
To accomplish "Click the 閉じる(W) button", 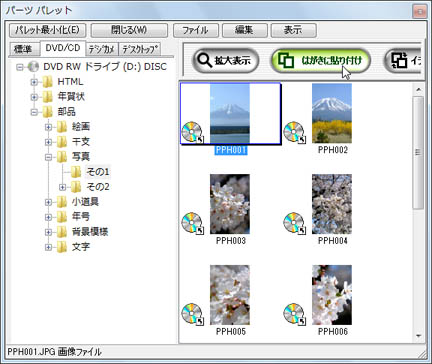I will point(129,30).
